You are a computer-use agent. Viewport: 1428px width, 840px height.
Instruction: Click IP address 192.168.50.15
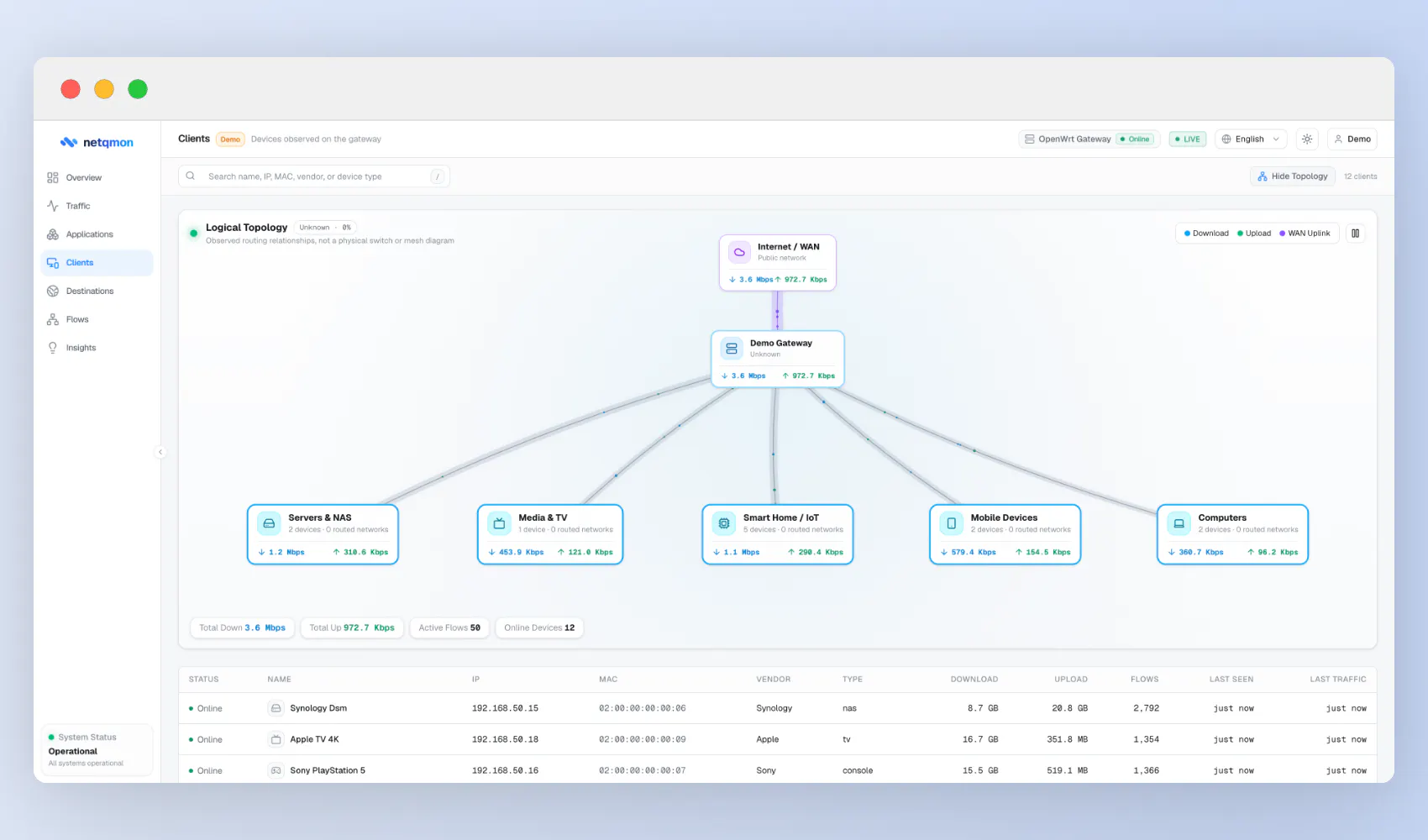505,708
